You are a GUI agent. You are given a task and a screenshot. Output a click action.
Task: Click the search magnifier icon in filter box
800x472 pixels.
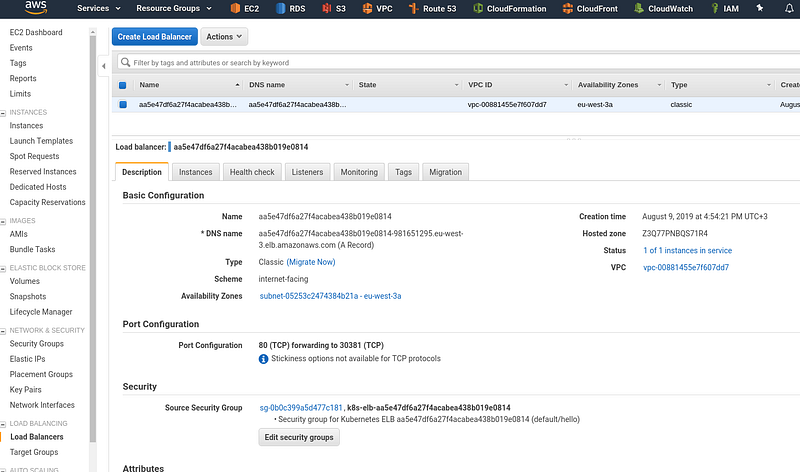click(x=126, y=62)
